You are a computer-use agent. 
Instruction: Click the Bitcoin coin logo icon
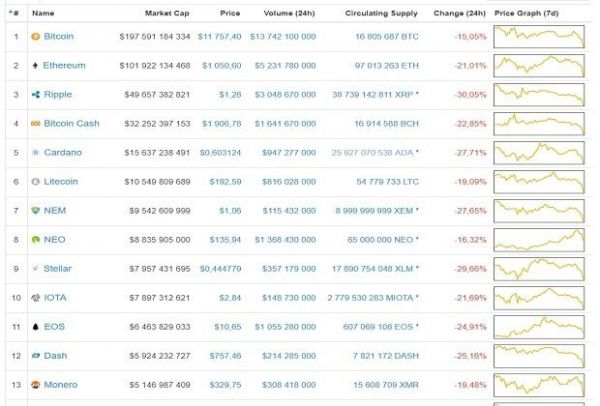click(x=36, y=37)
